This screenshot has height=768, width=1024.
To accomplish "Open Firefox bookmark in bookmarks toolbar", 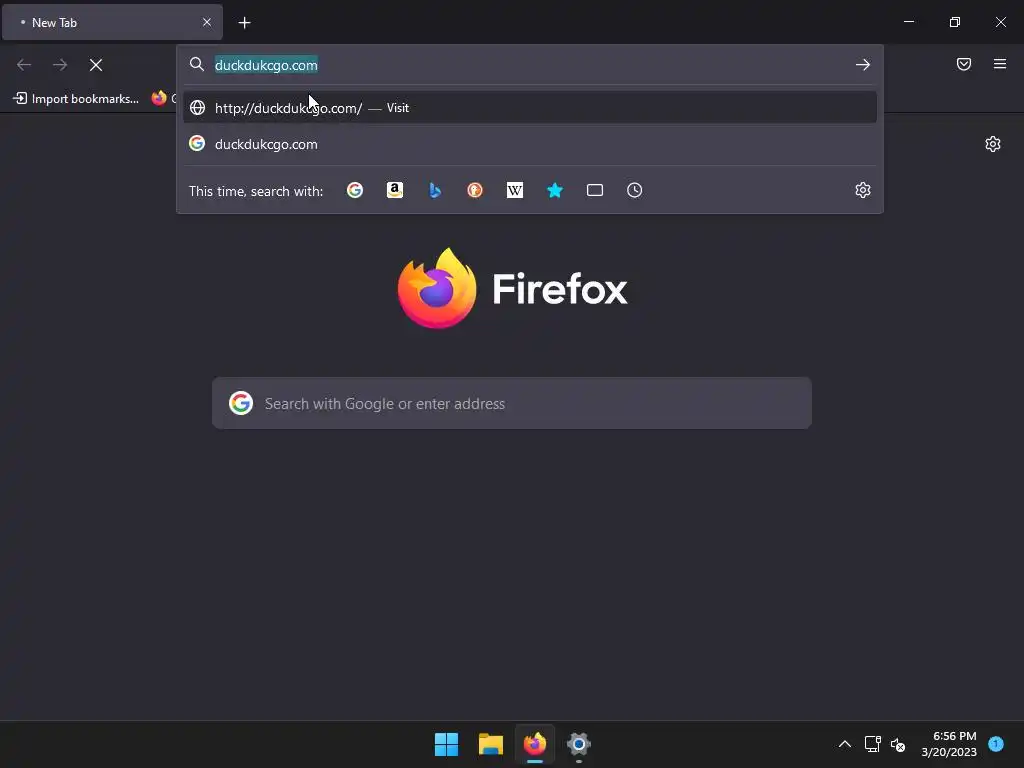I will pyautogui.click(x=163, y=99).
